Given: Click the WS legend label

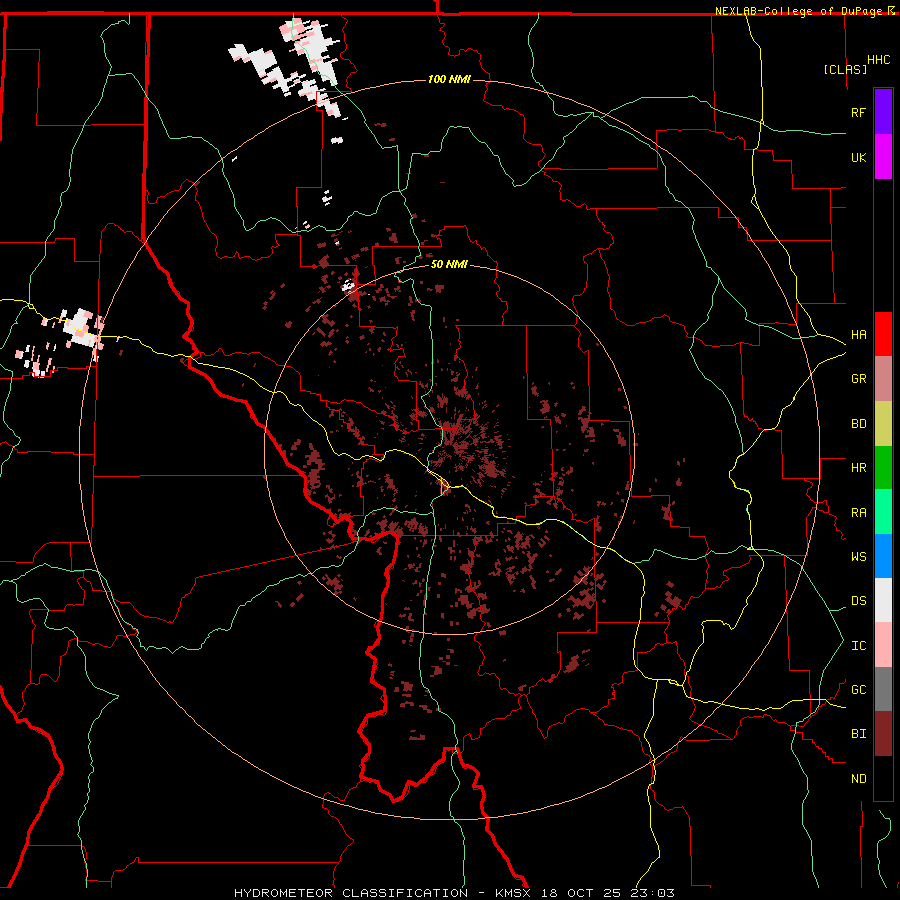Looking at the screenshot, I should tap(858, 556).
